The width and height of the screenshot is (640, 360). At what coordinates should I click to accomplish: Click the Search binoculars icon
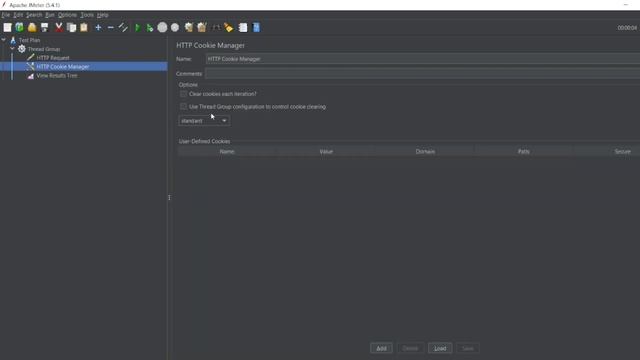coord(216,27)
